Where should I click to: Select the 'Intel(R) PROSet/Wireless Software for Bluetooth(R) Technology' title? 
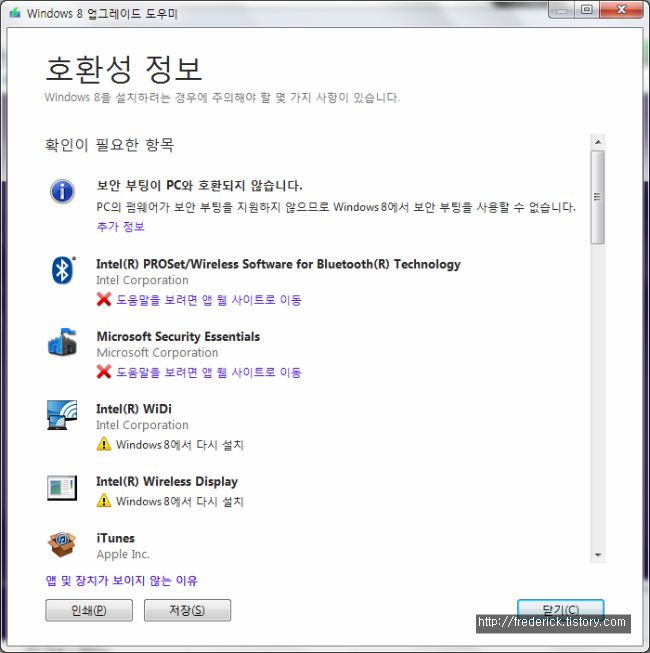[278, 264]
